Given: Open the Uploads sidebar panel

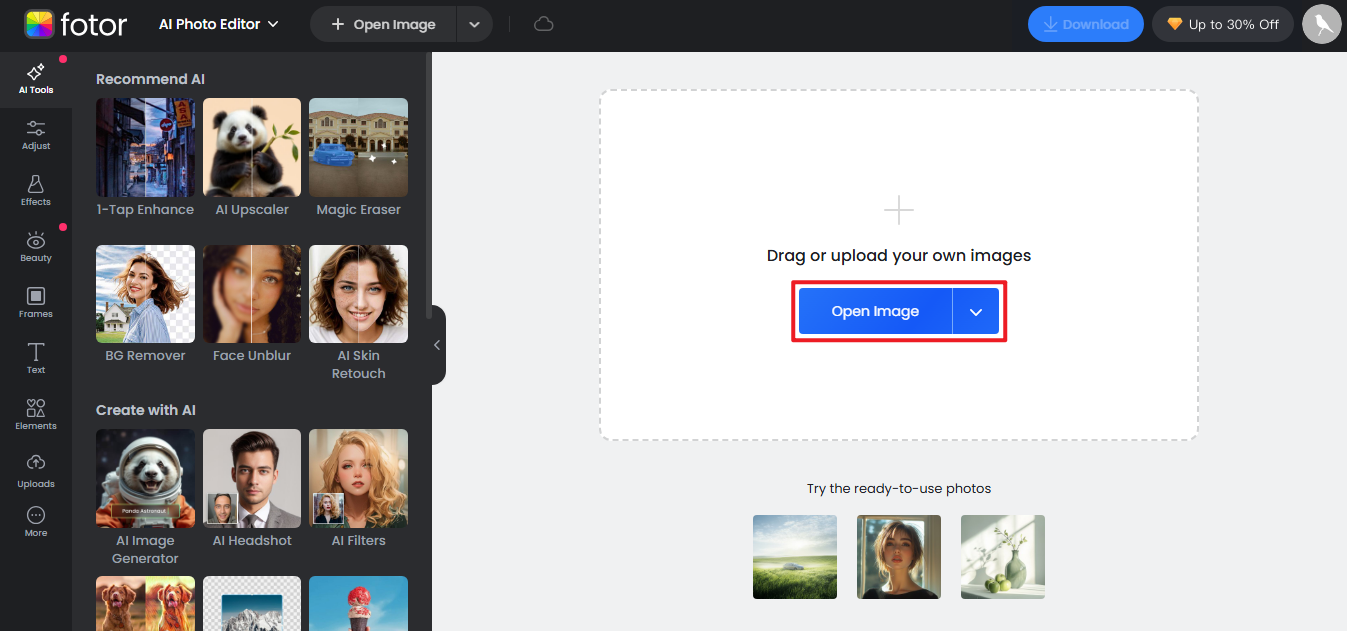Looking at the screenshot, I should [x=36, y=471].
